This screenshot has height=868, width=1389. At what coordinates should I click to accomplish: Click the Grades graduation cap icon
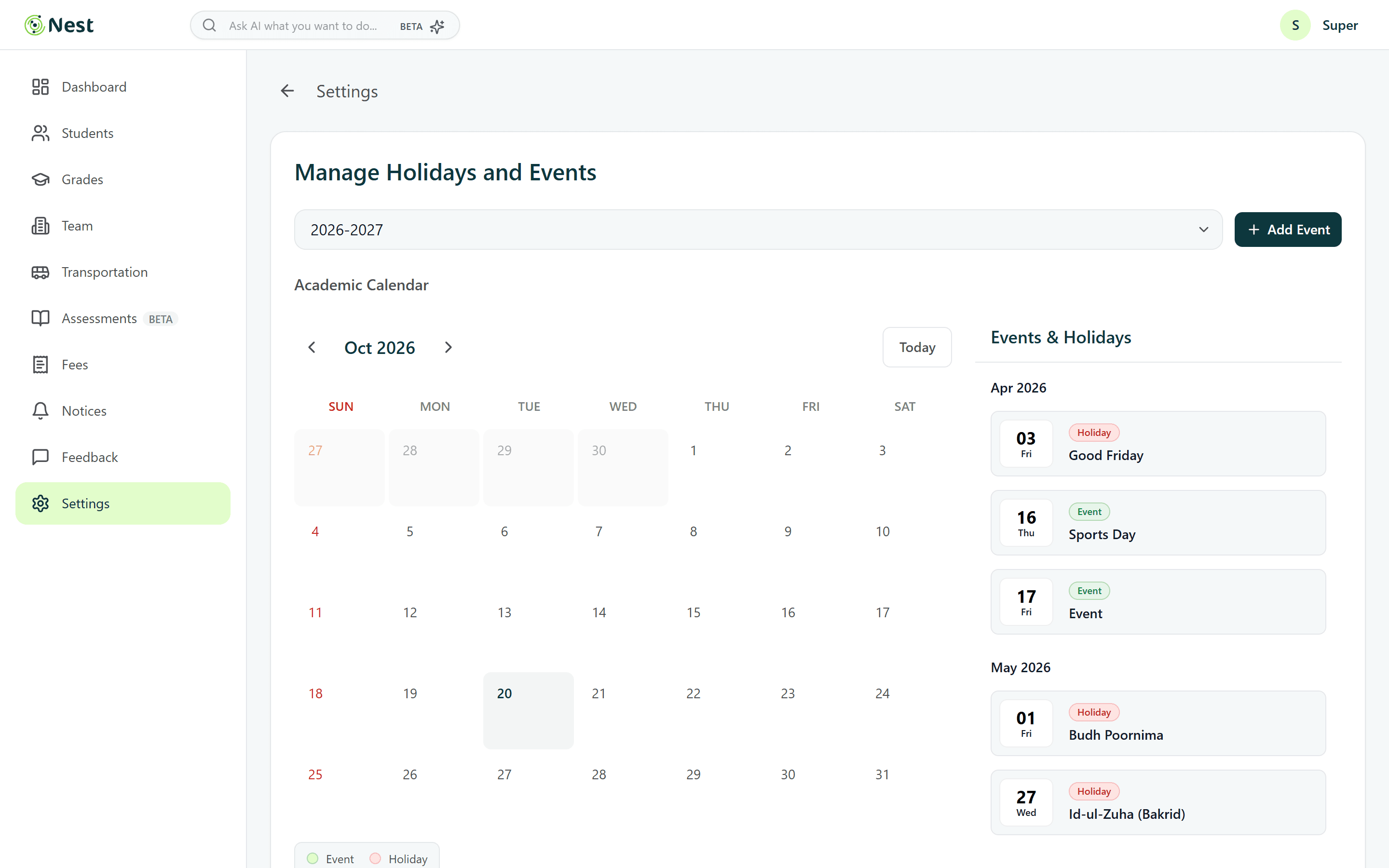(x=40, y=180)
